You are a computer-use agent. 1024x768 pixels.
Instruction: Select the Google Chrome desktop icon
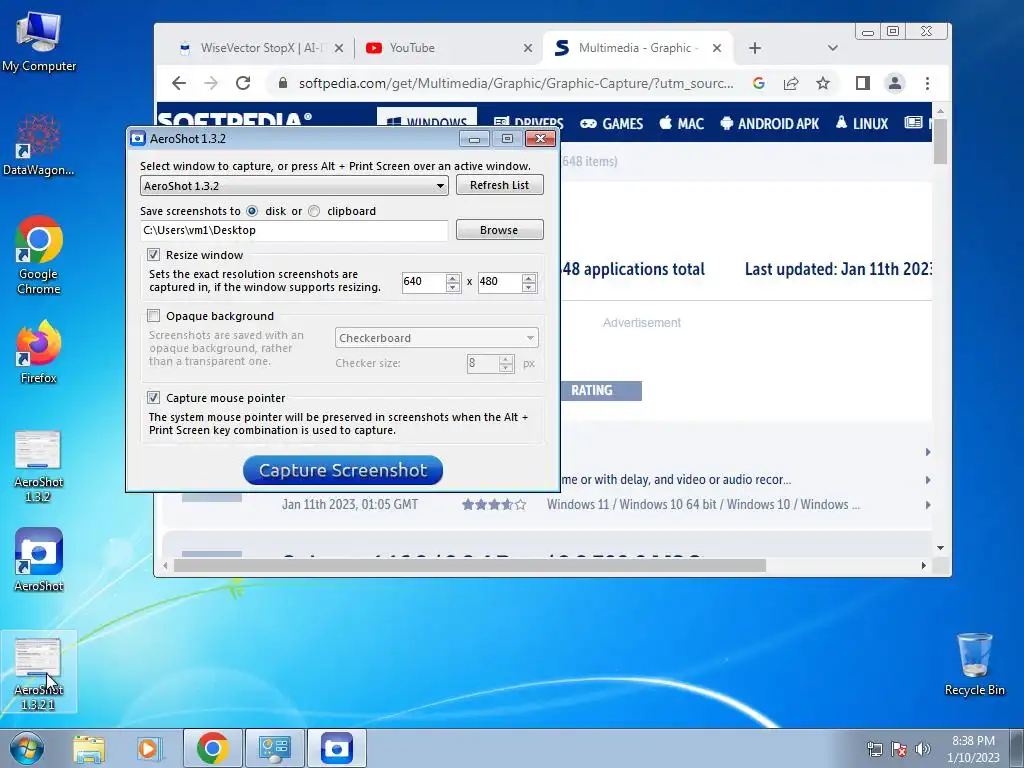39,255
